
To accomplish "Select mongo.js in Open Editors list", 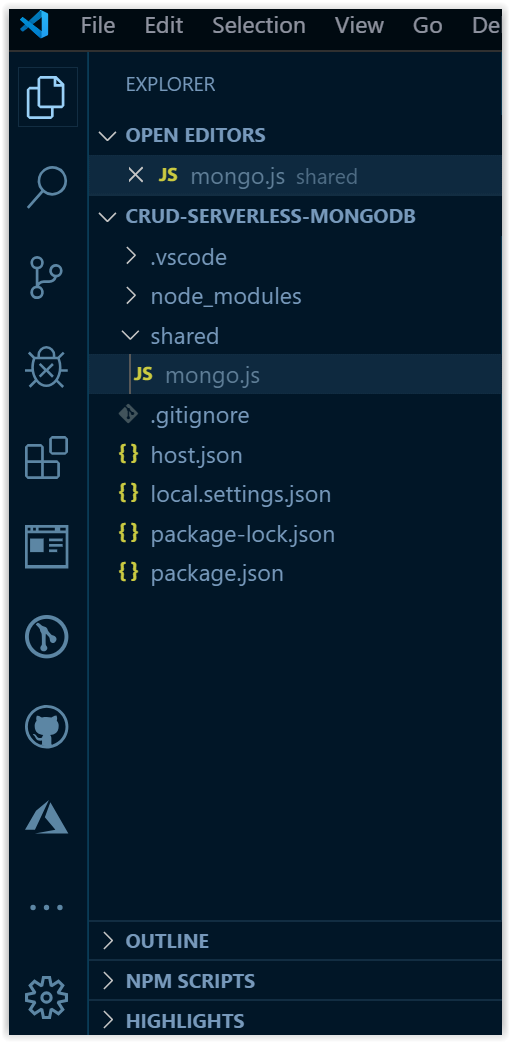I will [x=295, y=176].
